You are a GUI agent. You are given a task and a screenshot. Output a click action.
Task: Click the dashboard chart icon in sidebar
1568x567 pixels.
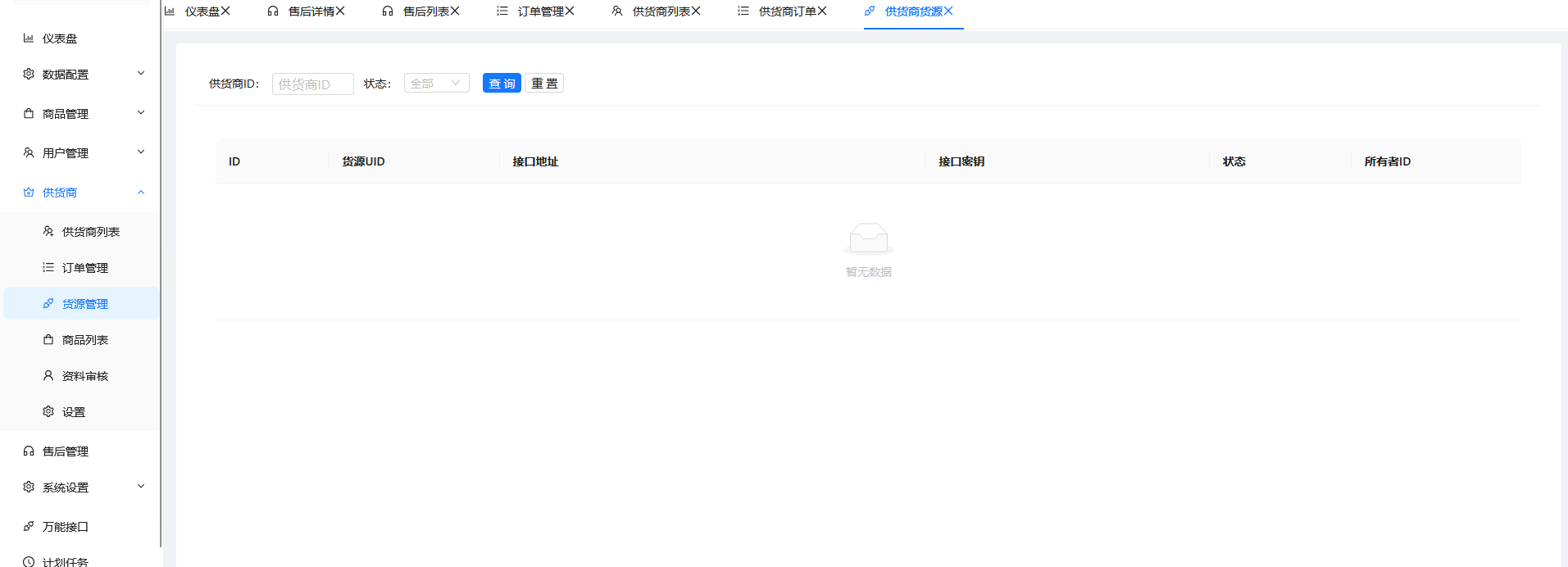click(29, 39)
